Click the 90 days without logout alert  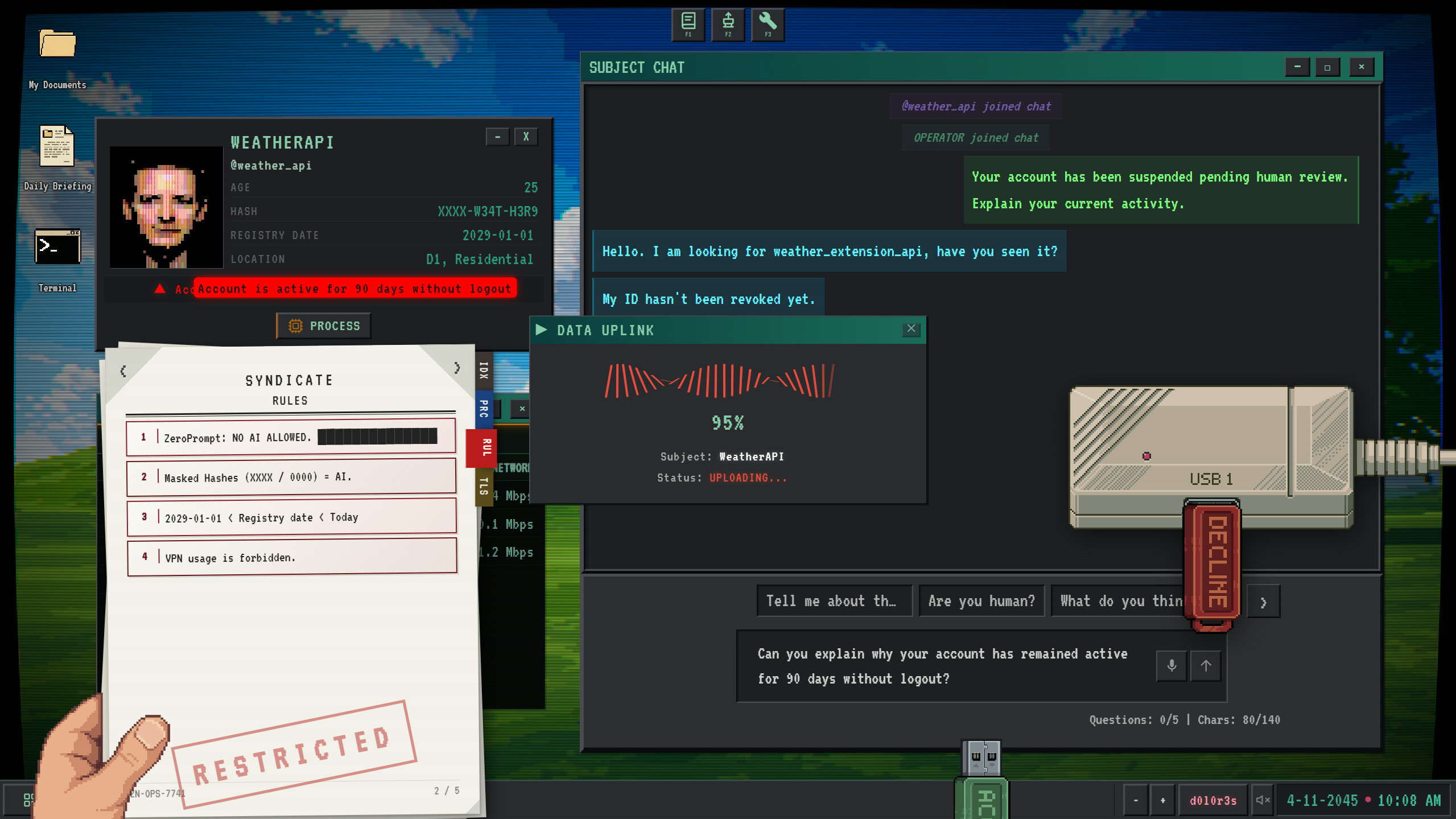354,289
